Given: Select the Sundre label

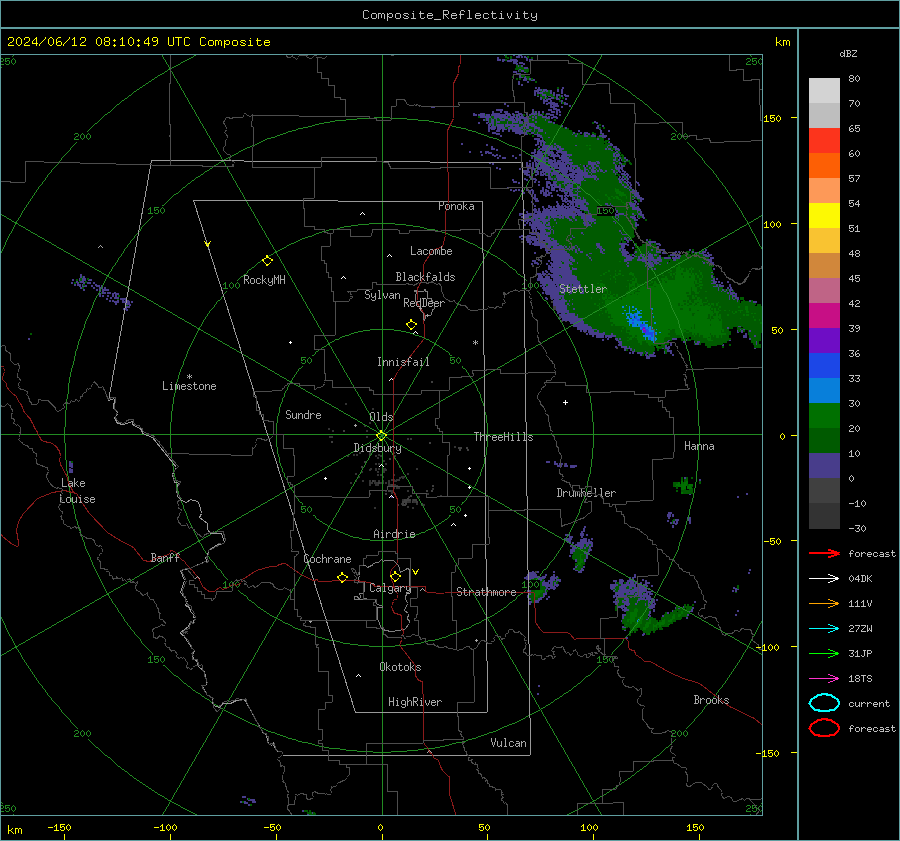Looking at the screenshot, I should pyautogui.click(x=303, y=414).
